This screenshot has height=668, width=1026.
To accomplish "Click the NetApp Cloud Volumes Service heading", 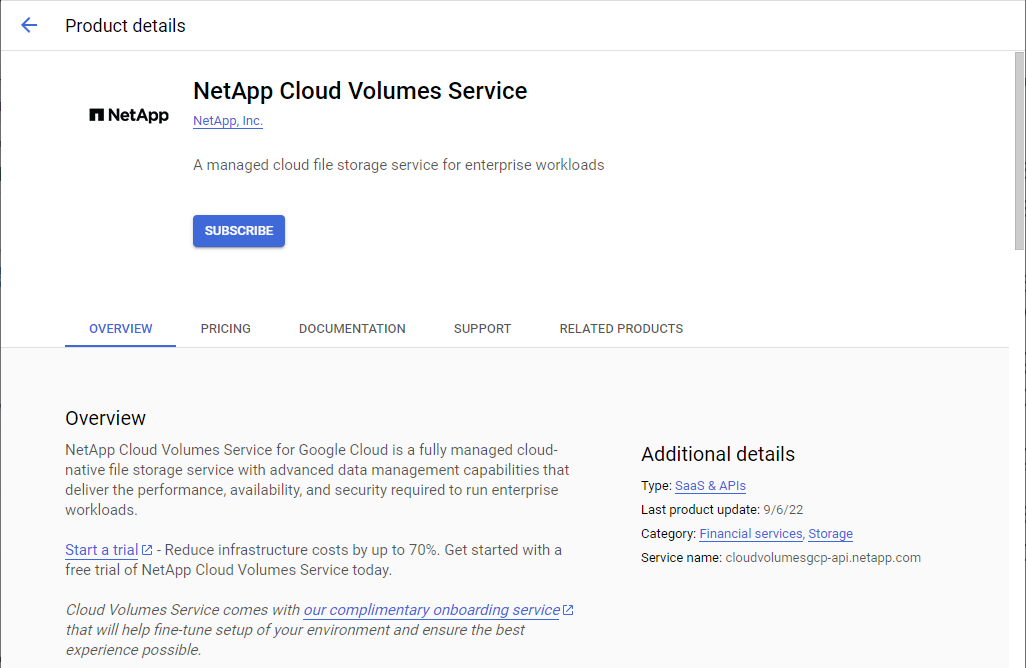I will tap(360, 91).
